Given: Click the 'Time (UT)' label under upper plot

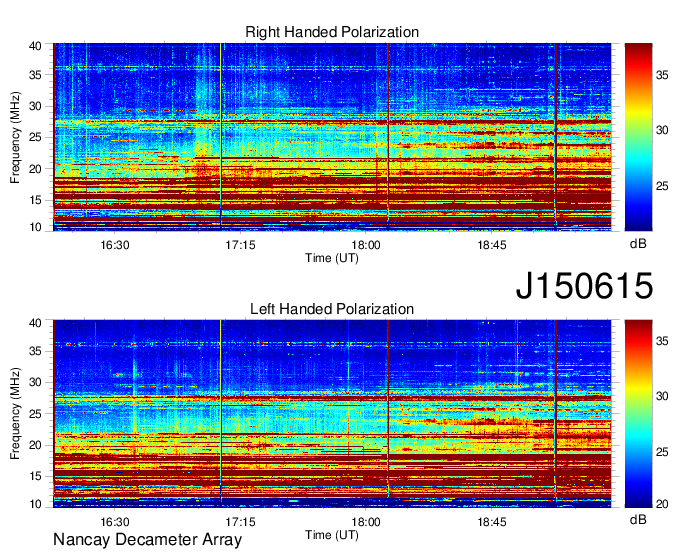Looking at the screenshot, I should pos(332,258).
